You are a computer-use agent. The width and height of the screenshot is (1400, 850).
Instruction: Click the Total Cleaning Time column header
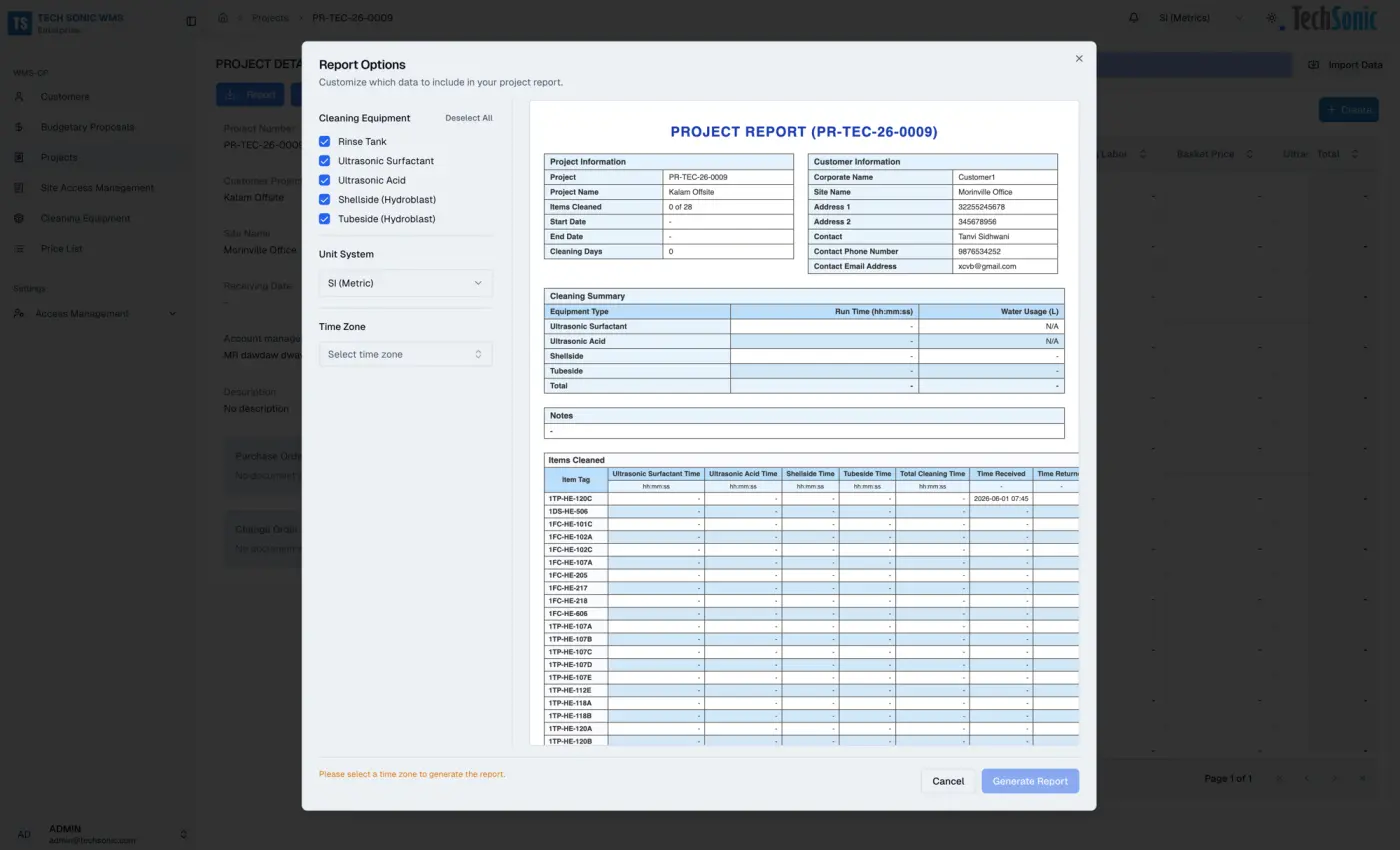932,474
